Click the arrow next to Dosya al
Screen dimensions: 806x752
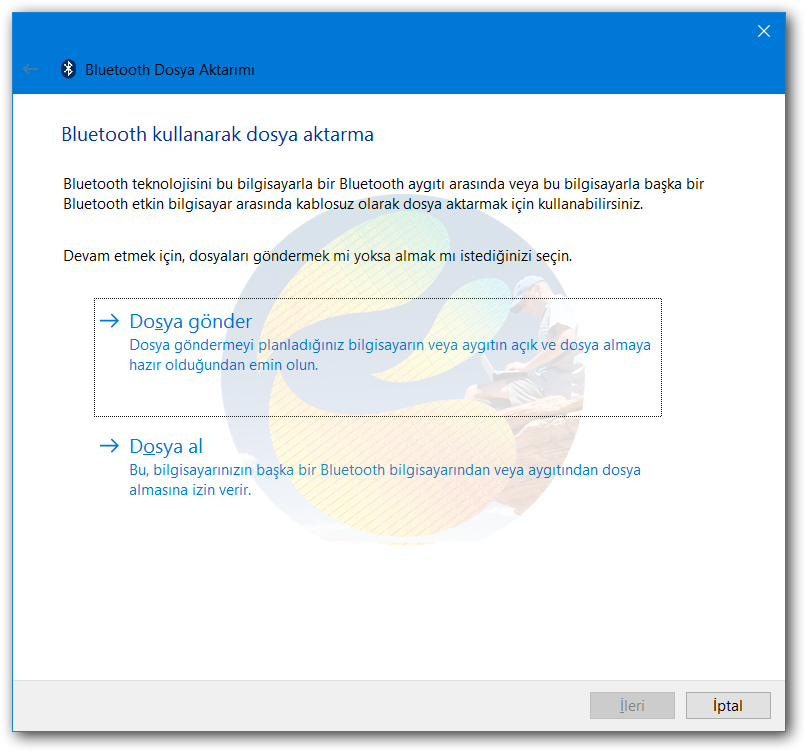click(x=109, y=446)
